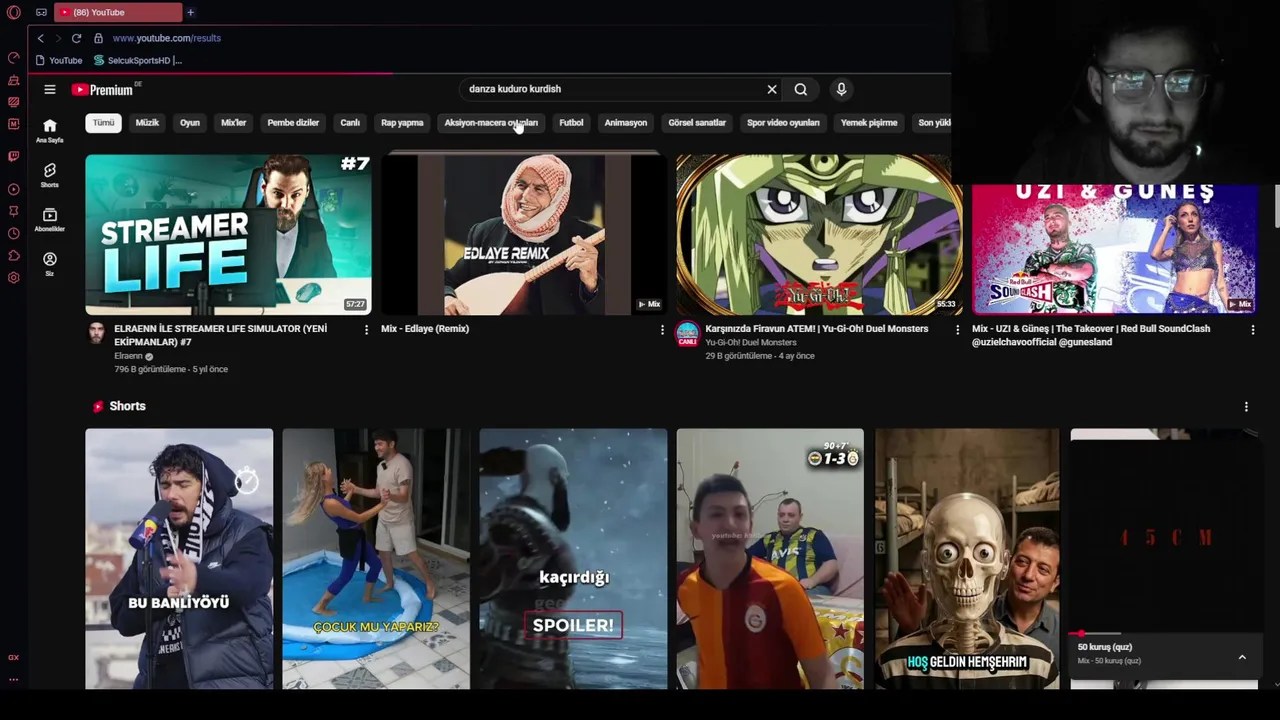The height and width of the screenshot is (720, 1280).
Task: Select the Canlı filter chip
Action: click(x=350, y=123)
